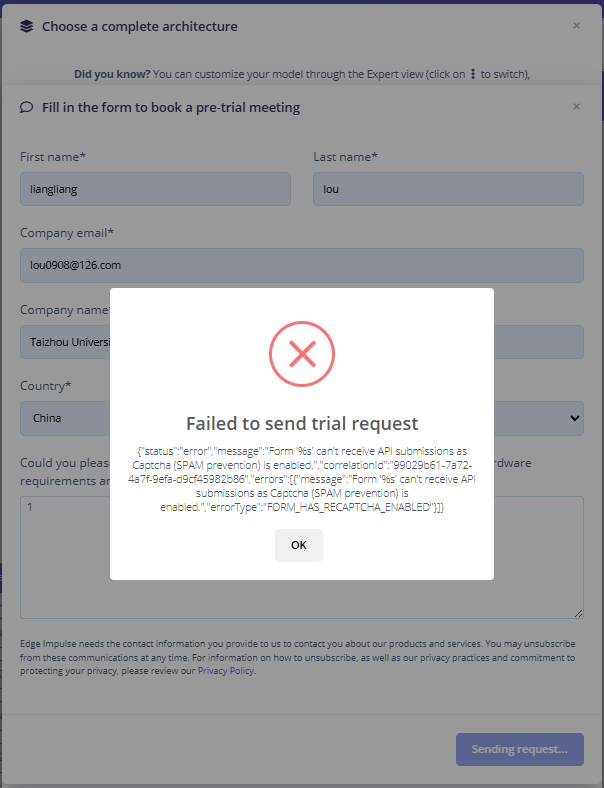604x788 pixels.
Task: Click the JSON error message text
Action: pos(302,479)
